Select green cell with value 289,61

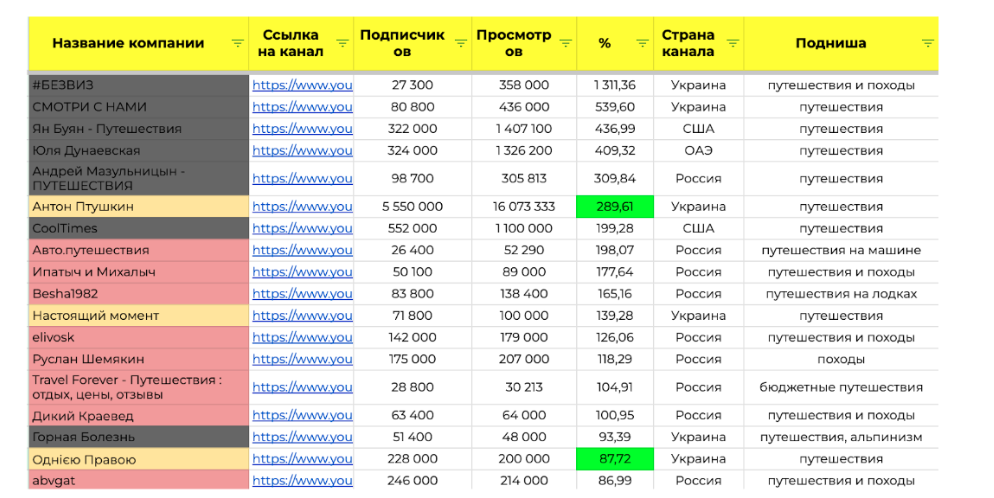point(615,207)
